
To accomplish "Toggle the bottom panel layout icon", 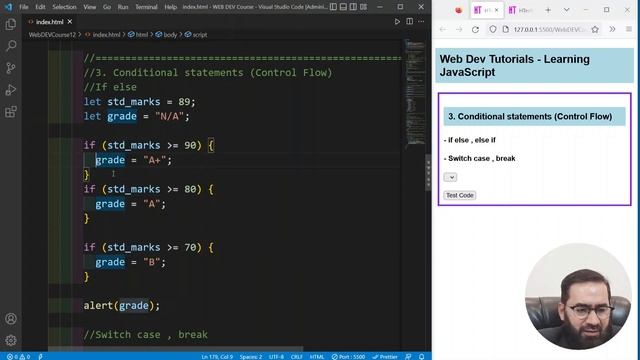I will (343, 7).
